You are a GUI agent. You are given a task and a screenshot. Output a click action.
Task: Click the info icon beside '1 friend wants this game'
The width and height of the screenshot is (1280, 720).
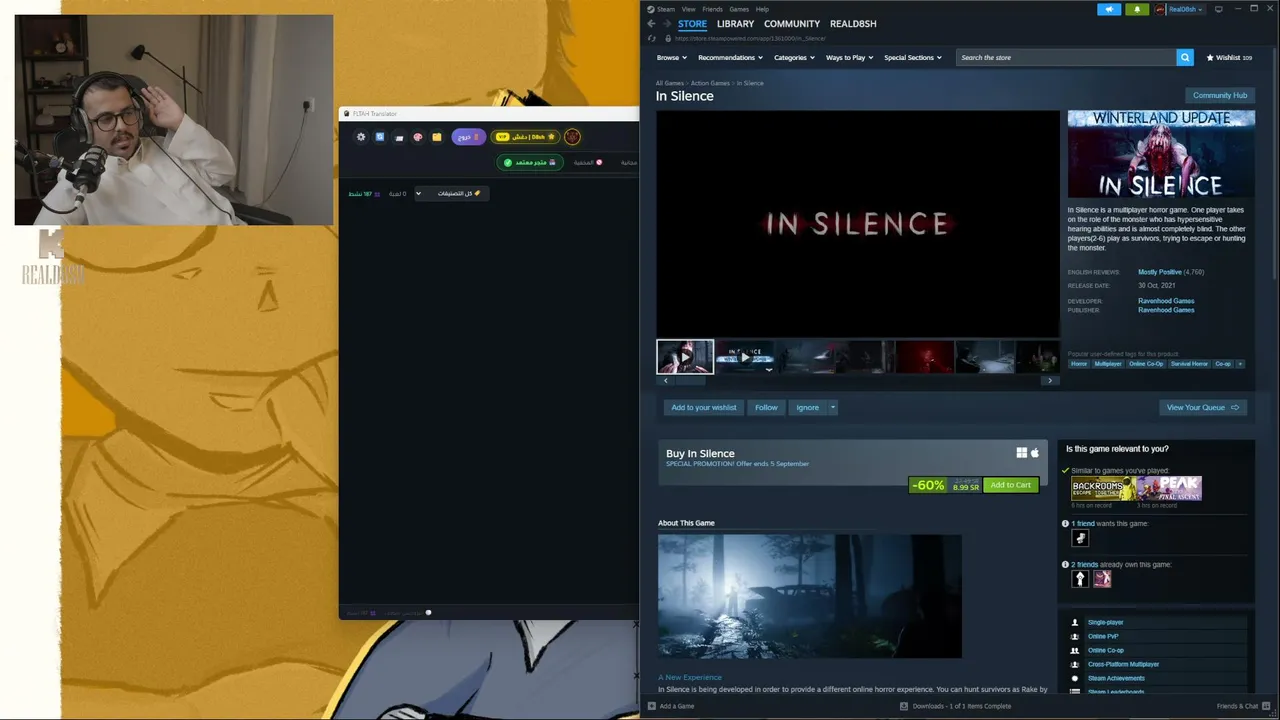pyautogui.click(x=1066, y=524)
